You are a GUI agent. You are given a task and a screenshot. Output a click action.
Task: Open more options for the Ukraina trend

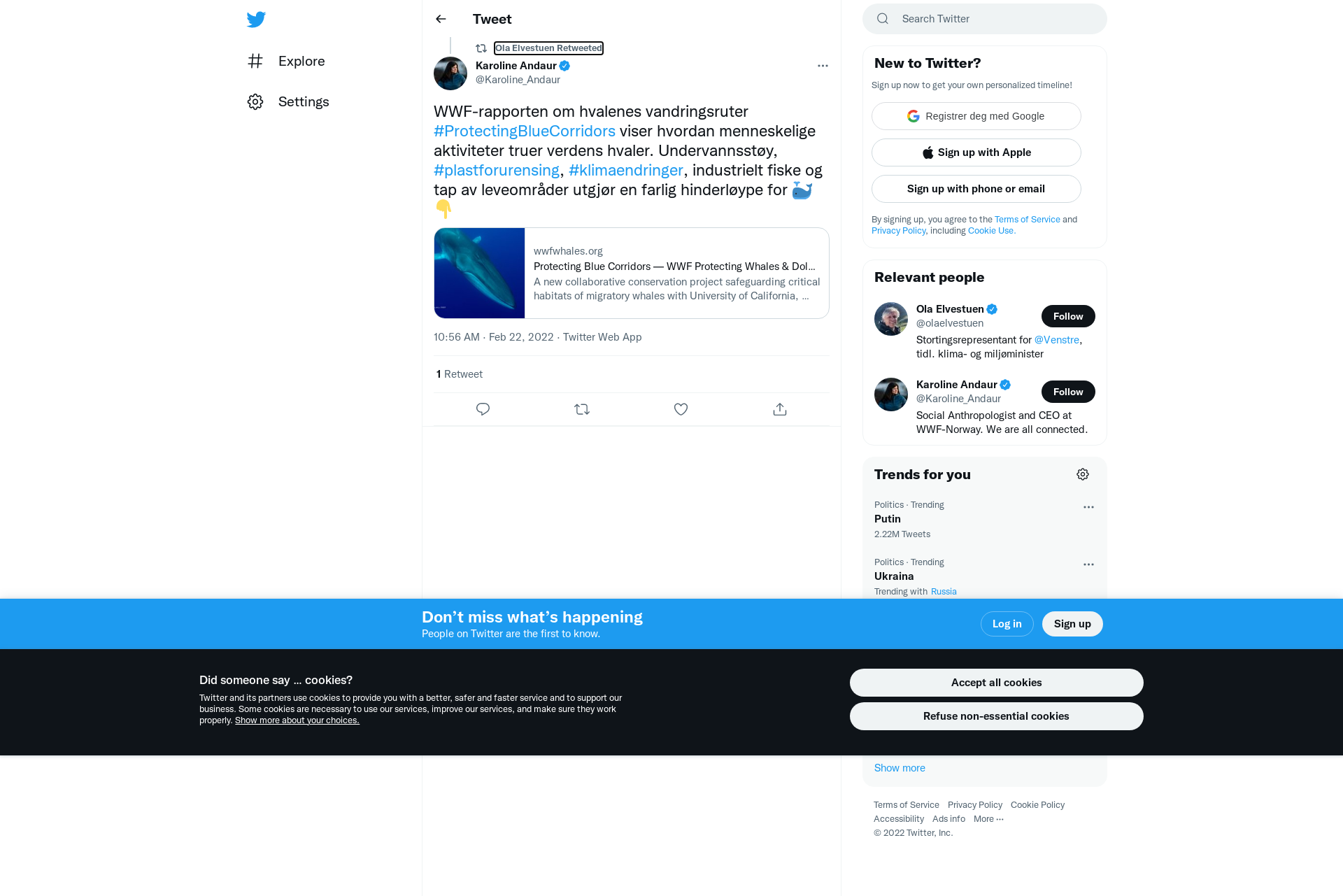[x=1088, y=564]
